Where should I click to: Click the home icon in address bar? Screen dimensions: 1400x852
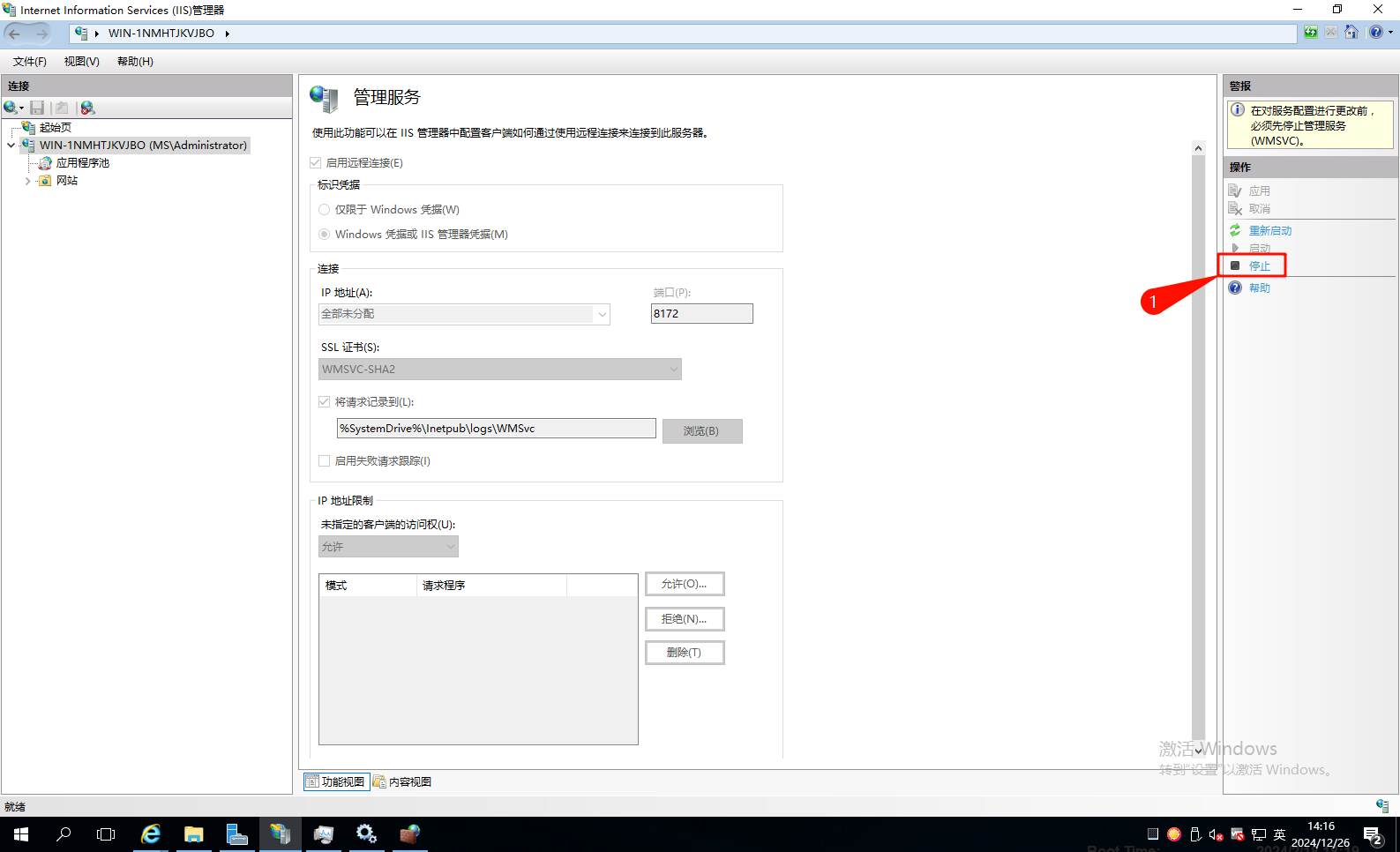[1351, 33]
